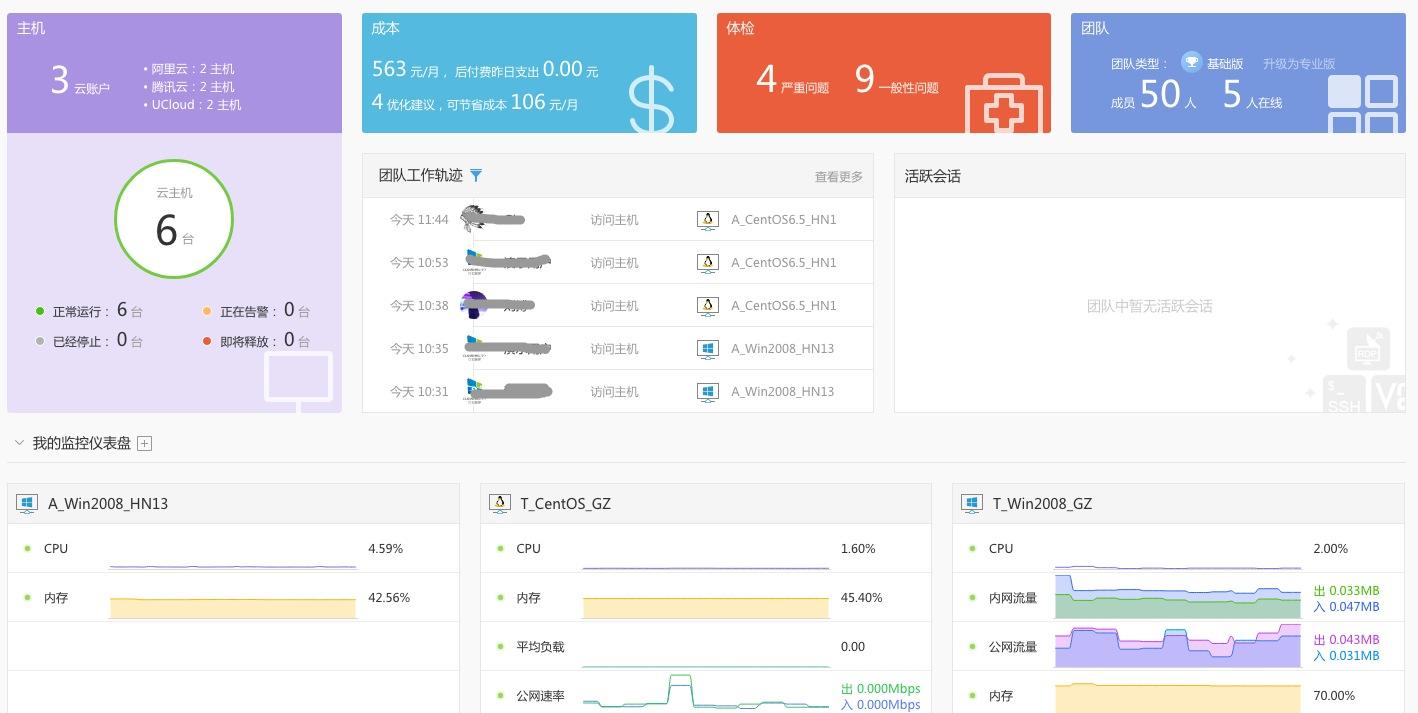Click the dollar sign icon in 成本 card
1418x713 pixels.
(x=652, y=100)
